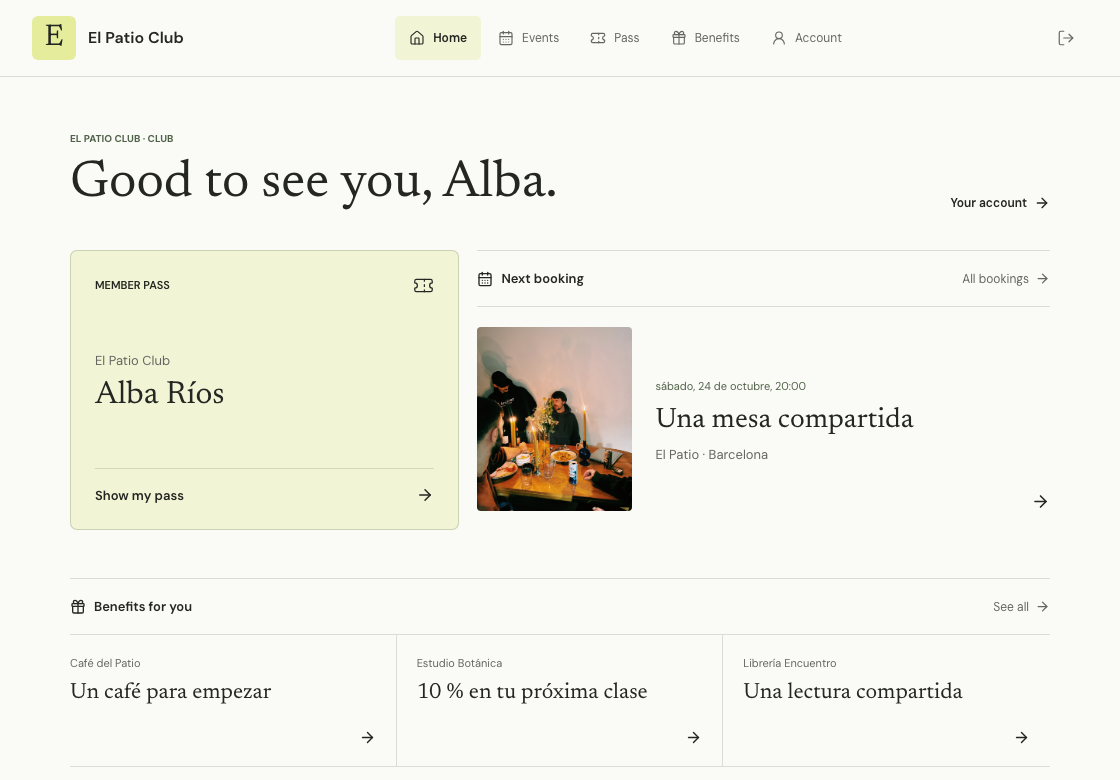Click the arrow on Una lectura compartida card
Screen dimensions: 1120x780
1021,737
